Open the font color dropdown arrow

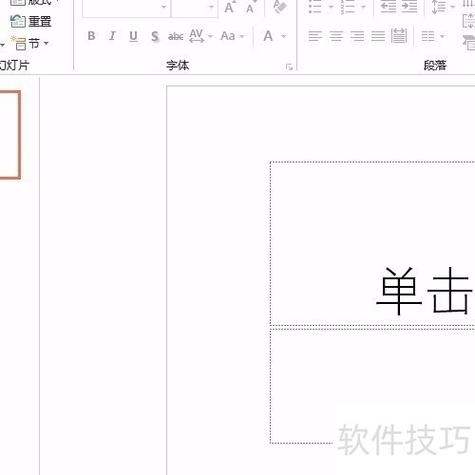click(x=284, y=36)
